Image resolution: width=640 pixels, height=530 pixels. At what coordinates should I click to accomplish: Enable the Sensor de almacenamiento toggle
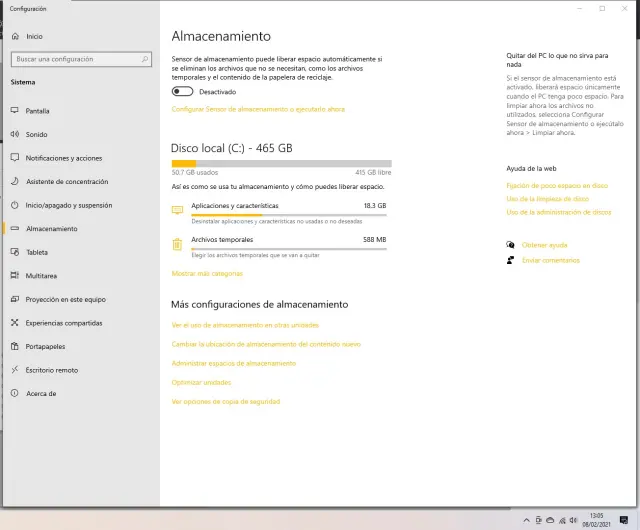coord(182,92)
